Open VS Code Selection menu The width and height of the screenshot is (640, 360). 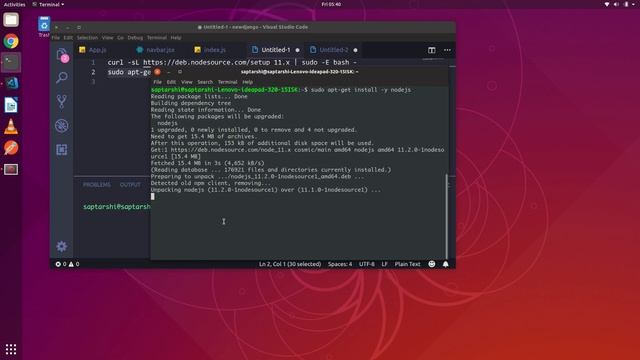(x=87, y=38)
